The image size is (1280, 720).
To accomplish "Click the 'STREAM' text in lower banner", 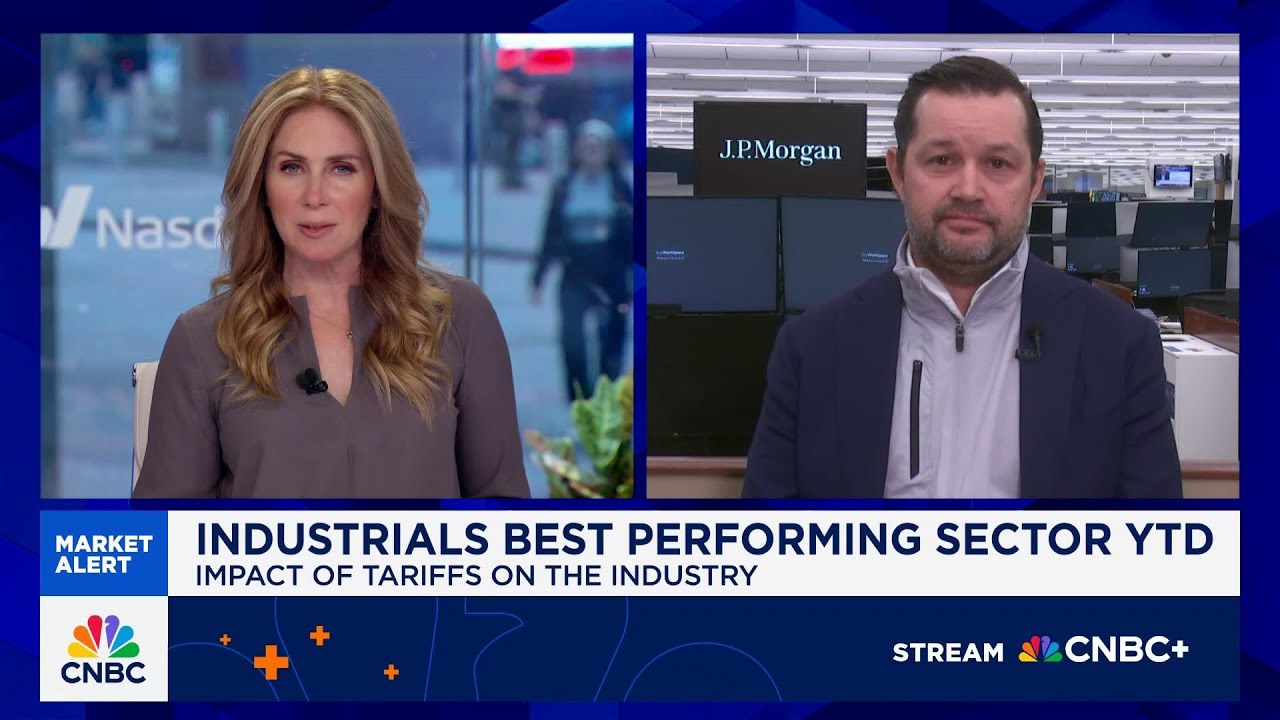I will pos(948,653).
